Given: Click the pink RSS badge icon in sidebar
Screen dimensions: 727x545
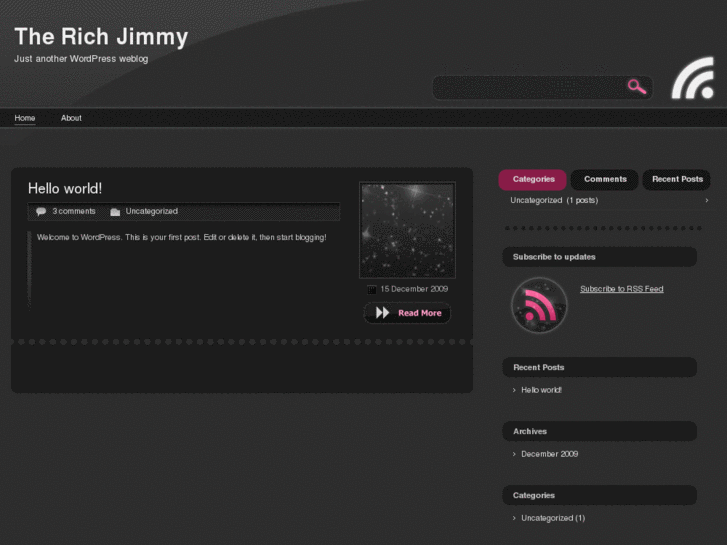Looking at the screenshot, I should coord(539,305).
